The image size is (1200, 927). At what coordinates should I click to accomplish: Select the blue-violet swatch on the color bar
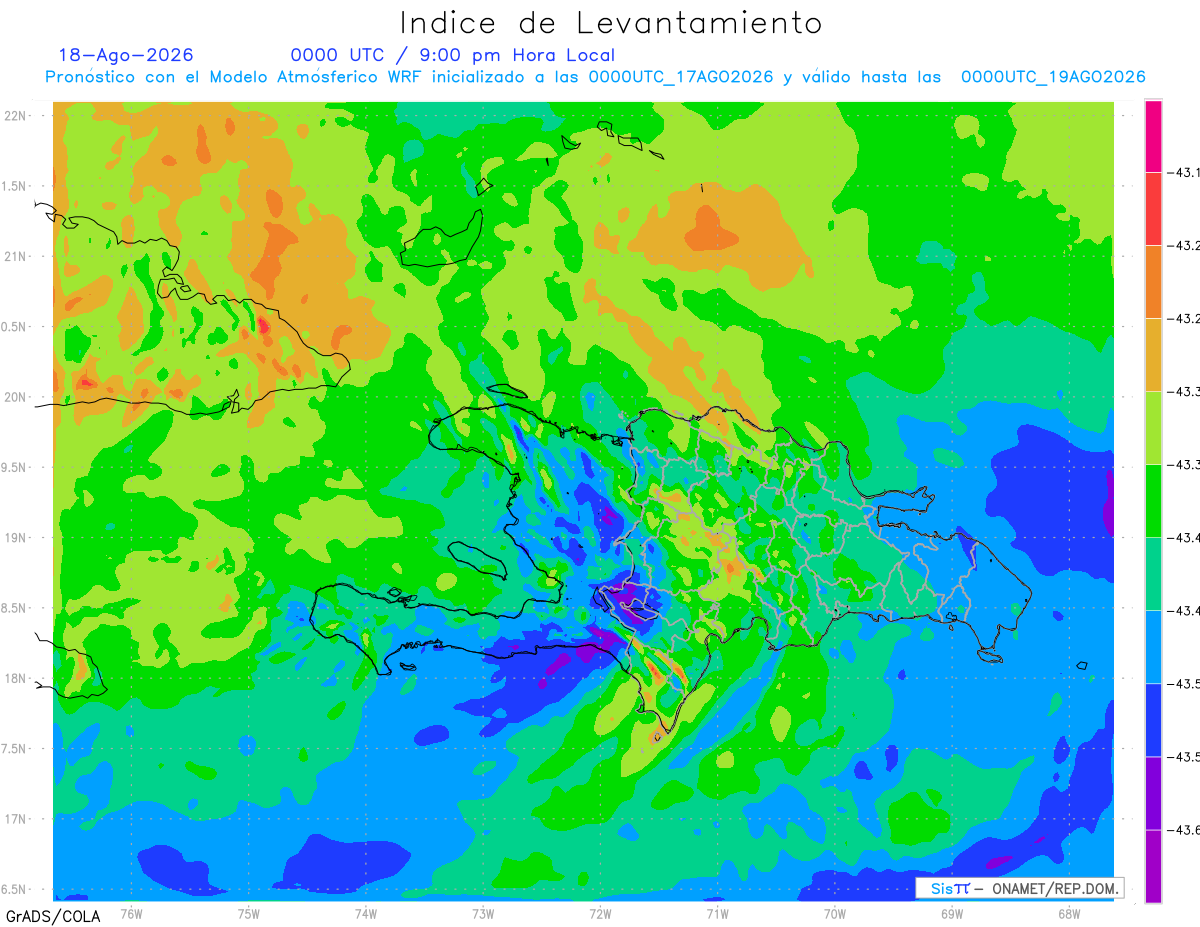(1153, 793)
